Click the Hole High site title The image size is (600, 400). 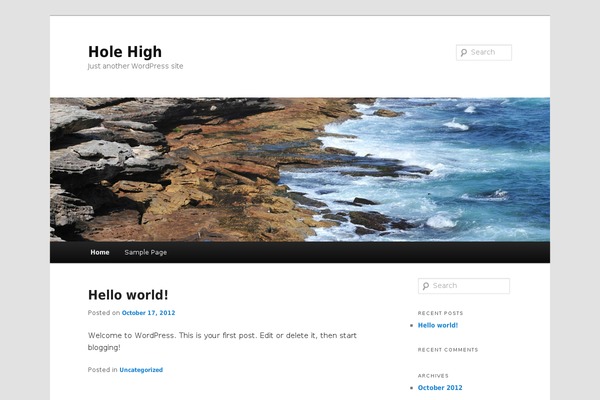pos(125,52)
